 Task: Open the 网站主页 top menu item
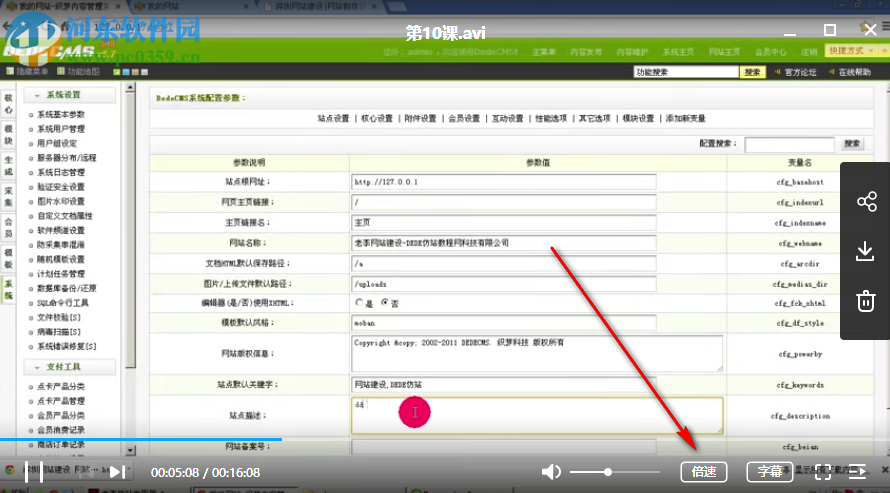tap(724, 52)
